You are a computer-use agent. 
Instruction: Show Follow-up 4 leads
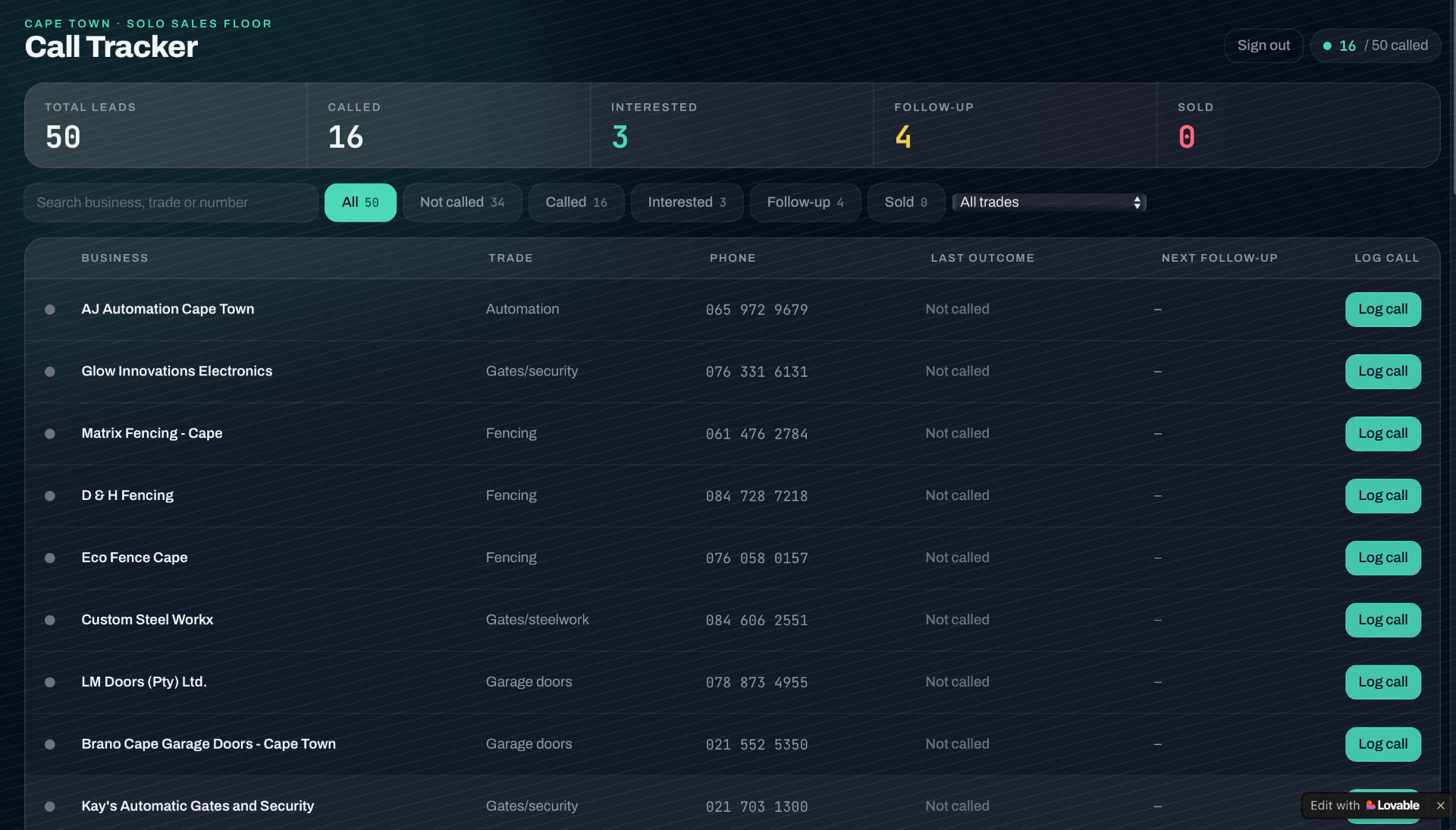(x=805, y=203)
